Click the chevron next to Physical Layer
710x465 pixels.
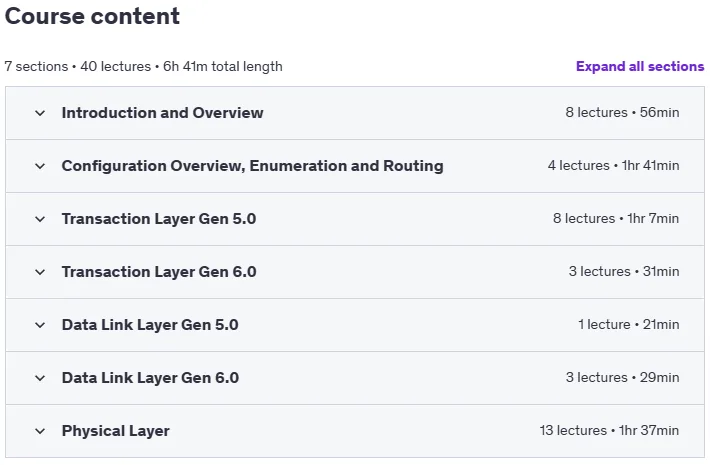pyautogui.click(x=40, y=431)
